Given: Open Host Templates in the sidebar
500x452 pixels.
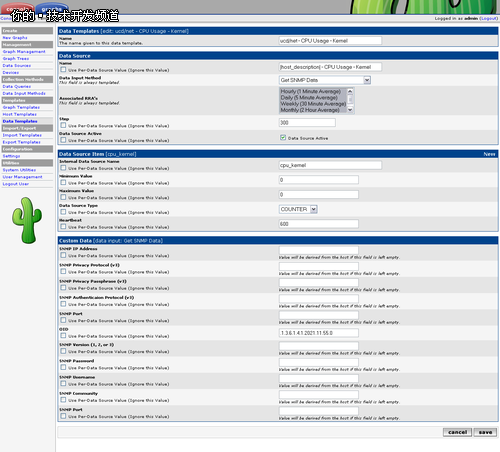Looking at the screenshot, I should pos(20,115).
